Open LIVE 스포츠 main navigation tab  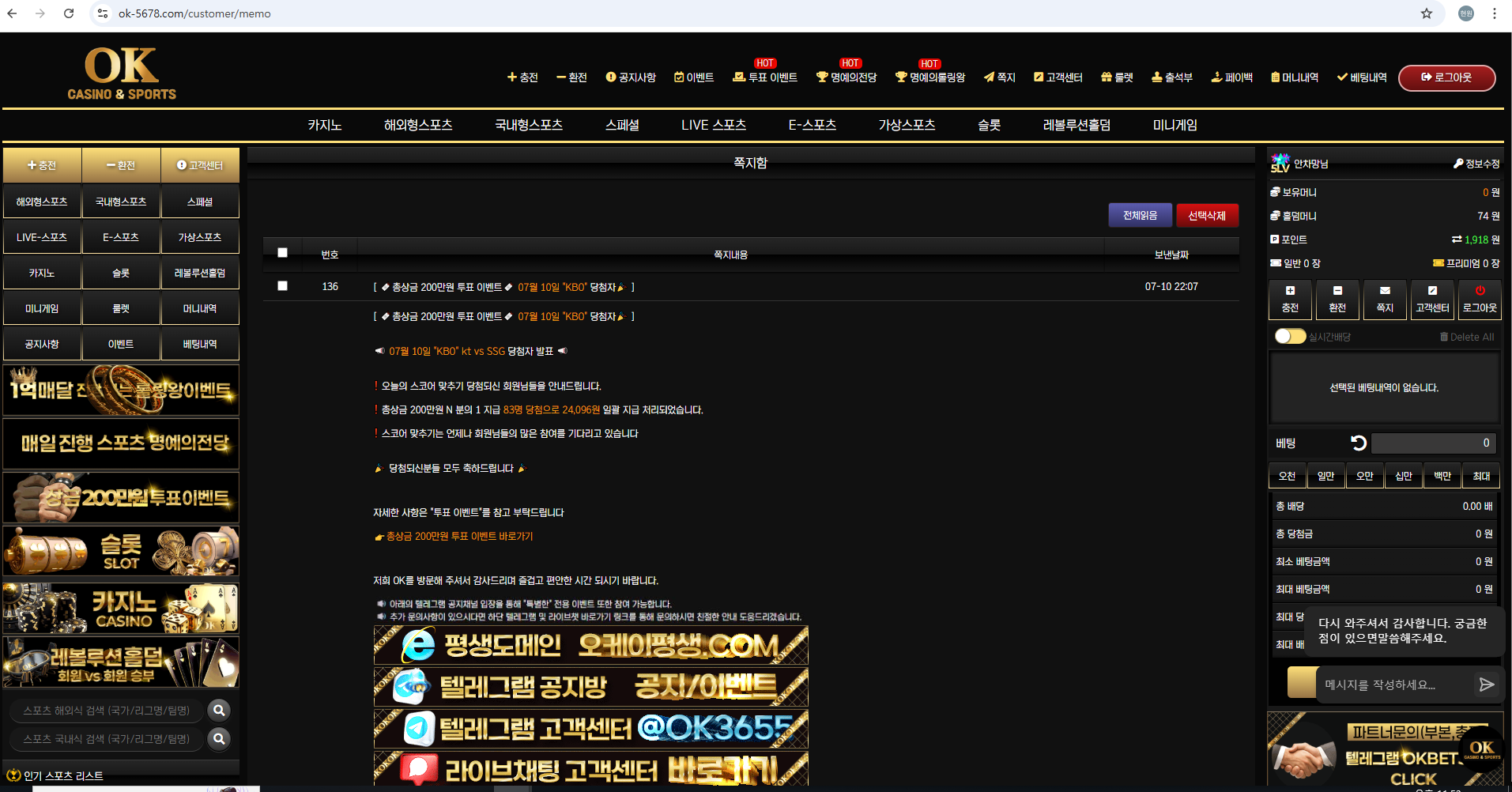pyautogui.click(x=714, y=125)
